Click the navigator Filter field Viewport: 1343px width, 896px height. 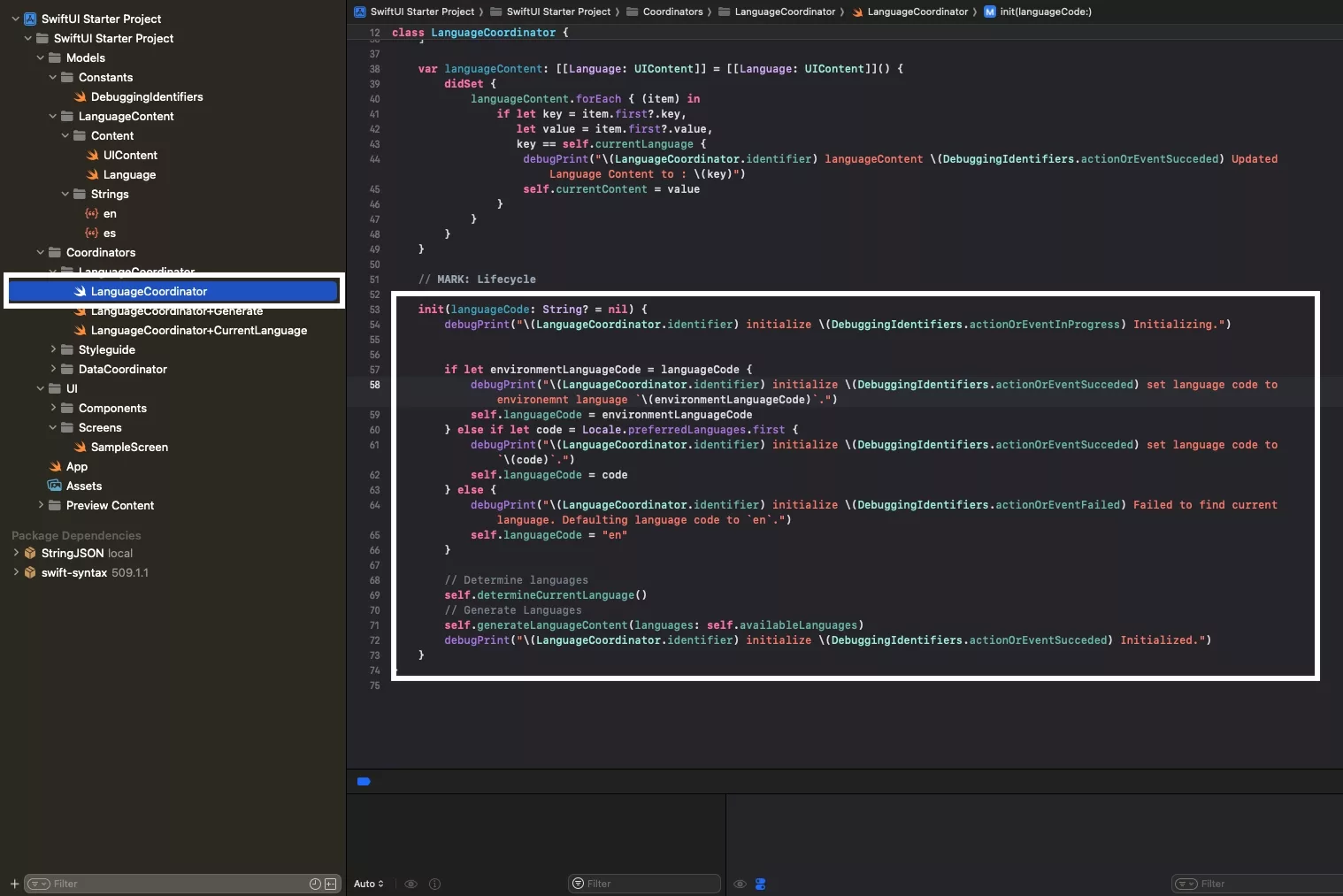(x=180, y=884)
